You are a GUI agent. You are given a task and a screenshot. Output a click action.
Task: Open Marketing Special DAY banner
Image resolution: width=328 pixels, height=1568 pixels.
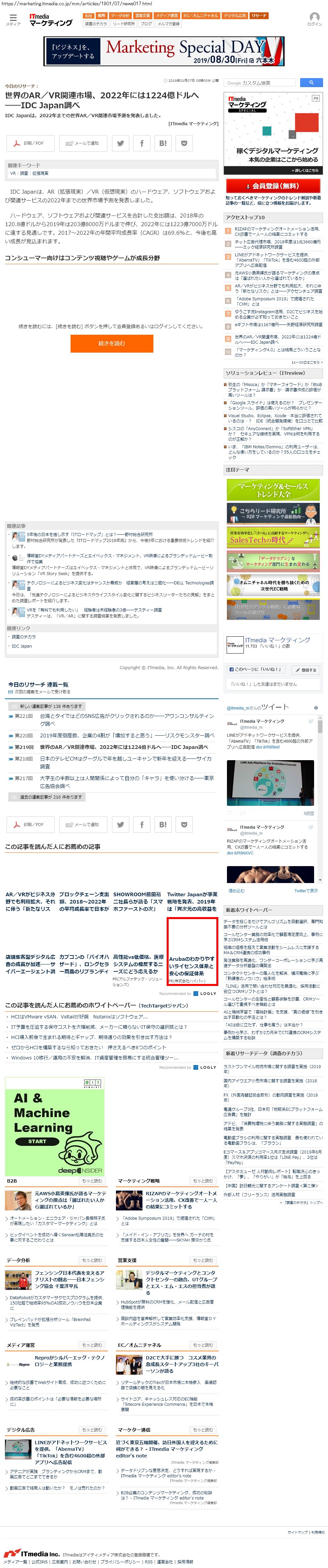point(164,51)
